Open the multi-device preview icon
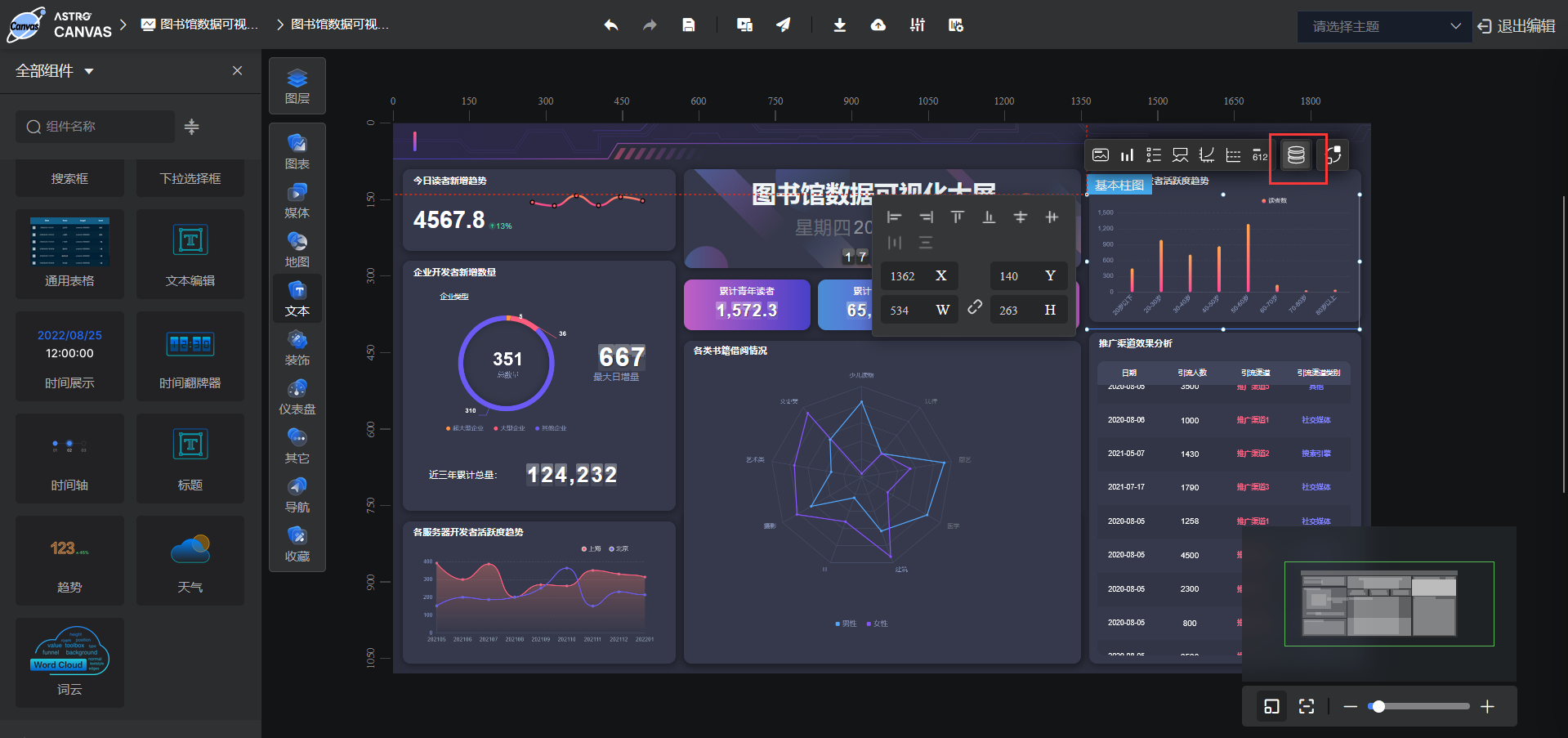 tap(744, 25)
